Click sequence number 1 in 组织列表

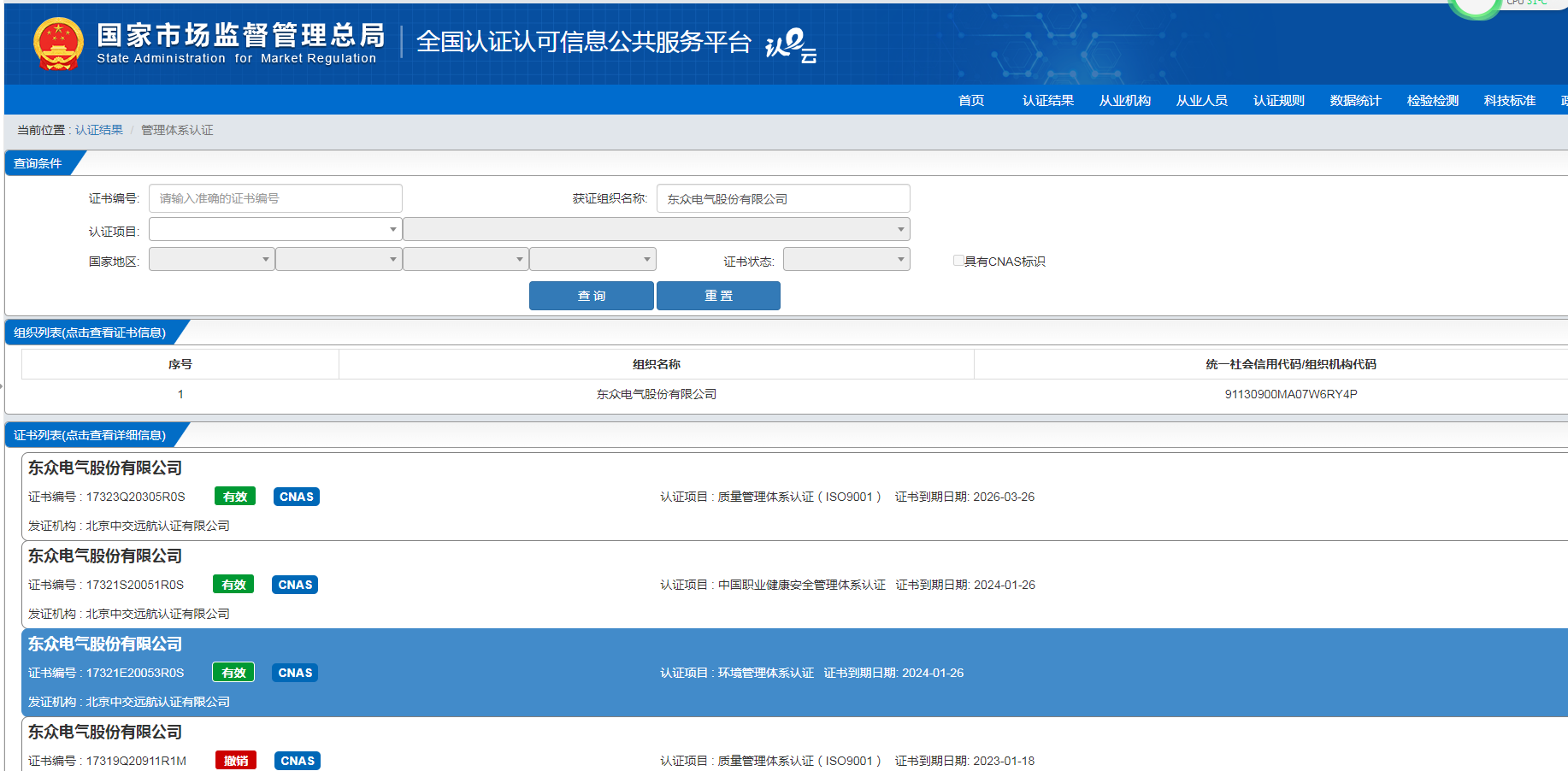[180, 394]
